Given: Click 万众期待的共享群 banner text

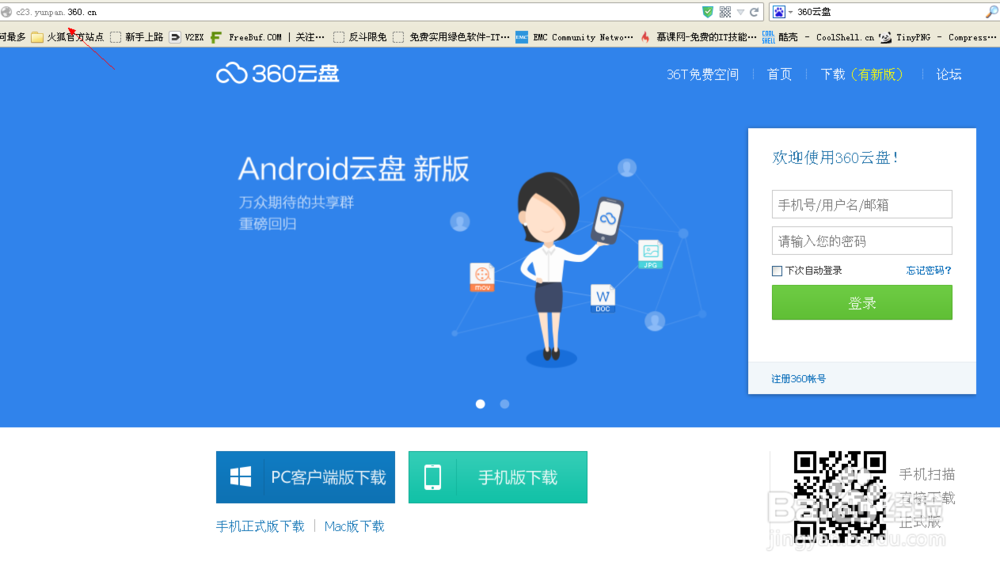Looking at the screenshot, I should coord(297,202).
